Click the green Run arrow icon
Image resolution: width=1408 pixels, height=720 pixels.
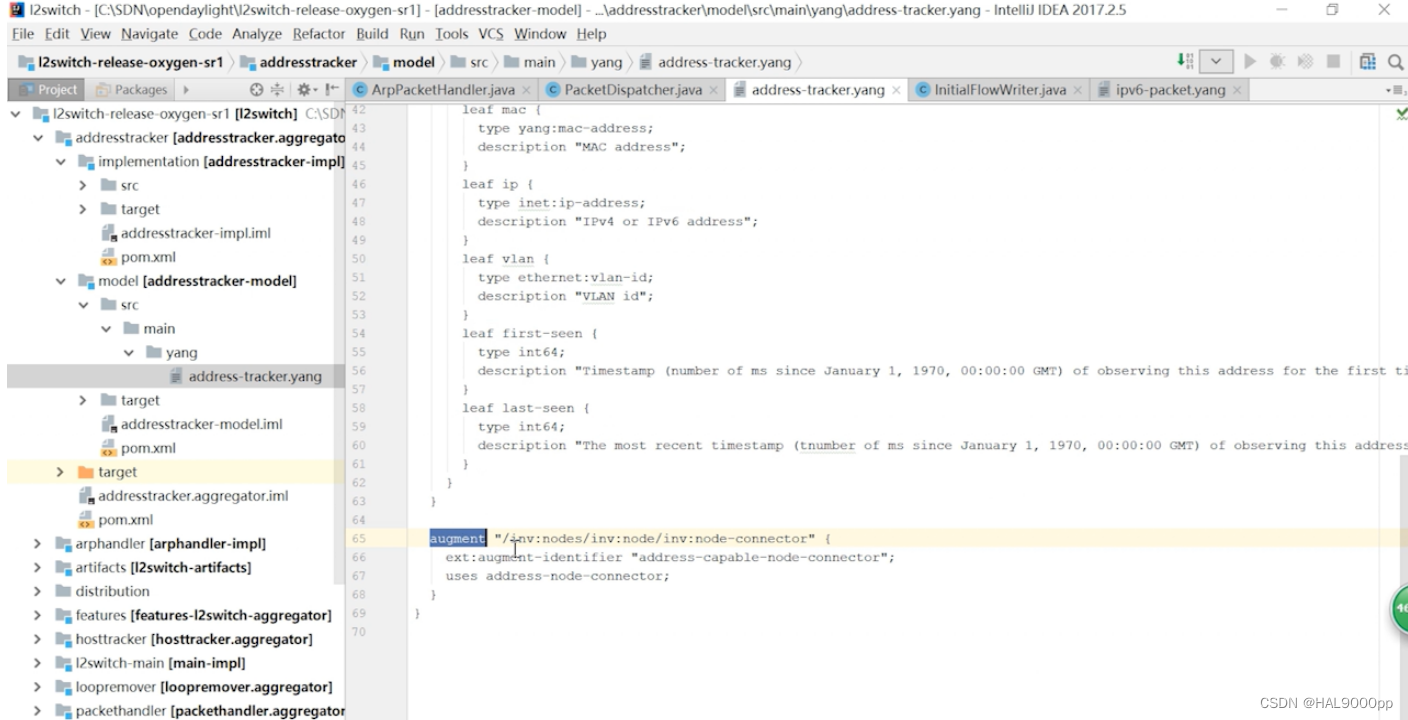[1250, 61]
